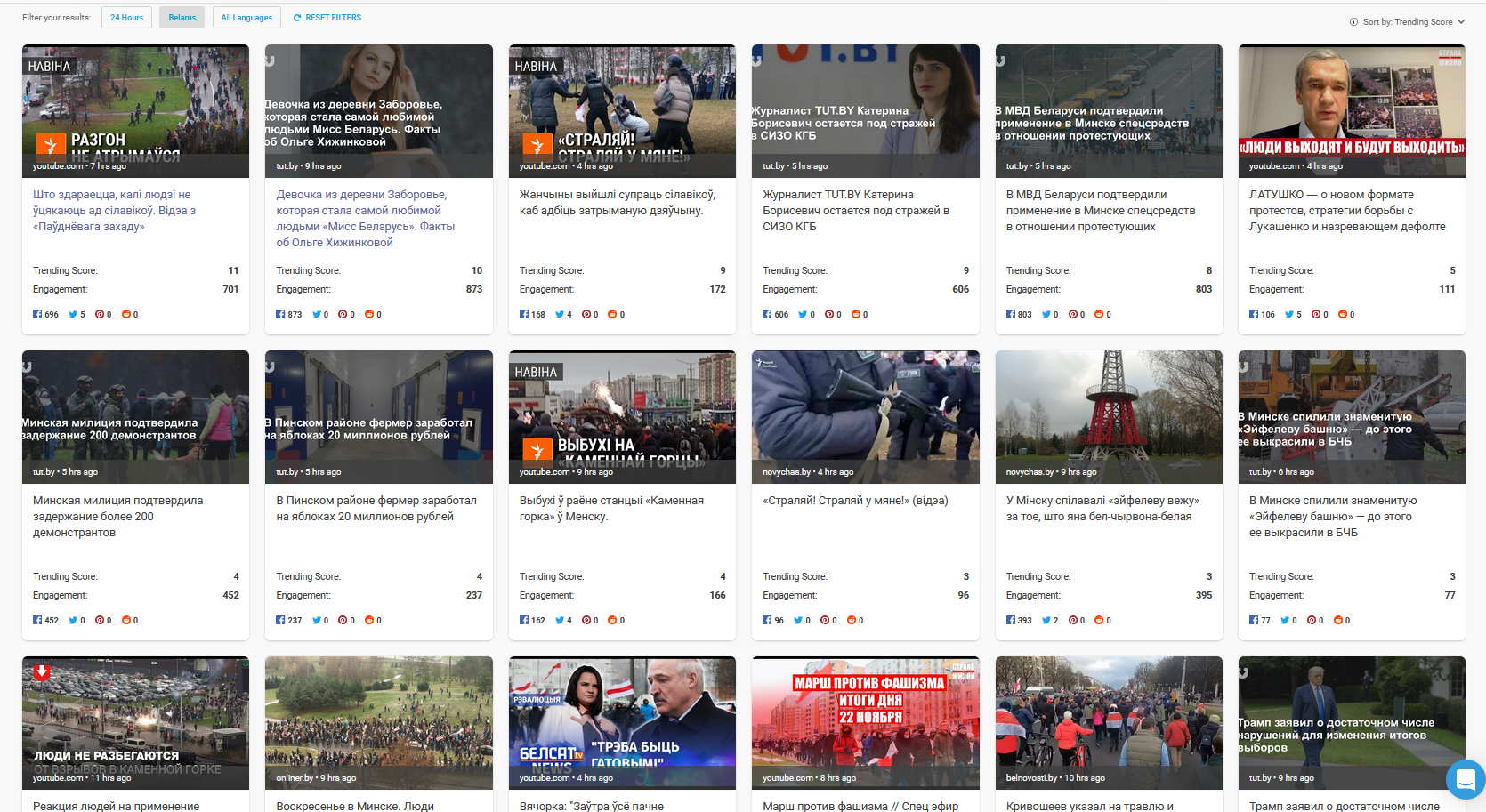1486x812 pixels.
Task: Toggle the Belarus country filter
Action: [182, 18]
